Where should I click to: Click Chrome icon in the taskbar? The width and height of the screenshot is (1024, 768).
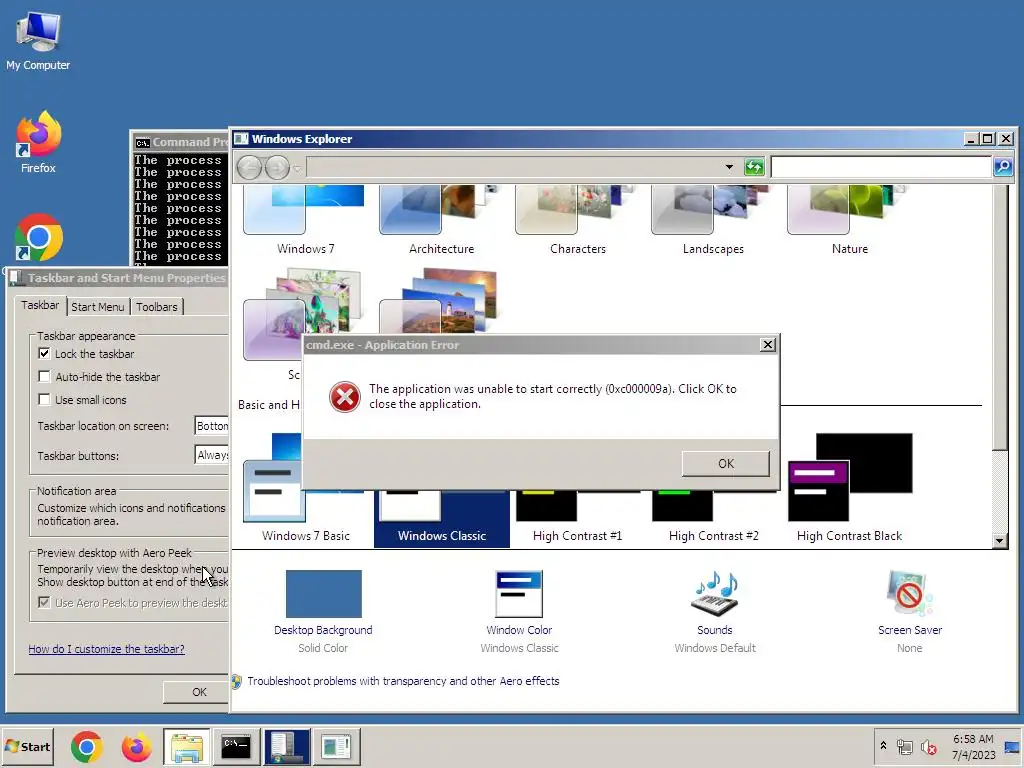pyautogui.click(x=87, y=746)
